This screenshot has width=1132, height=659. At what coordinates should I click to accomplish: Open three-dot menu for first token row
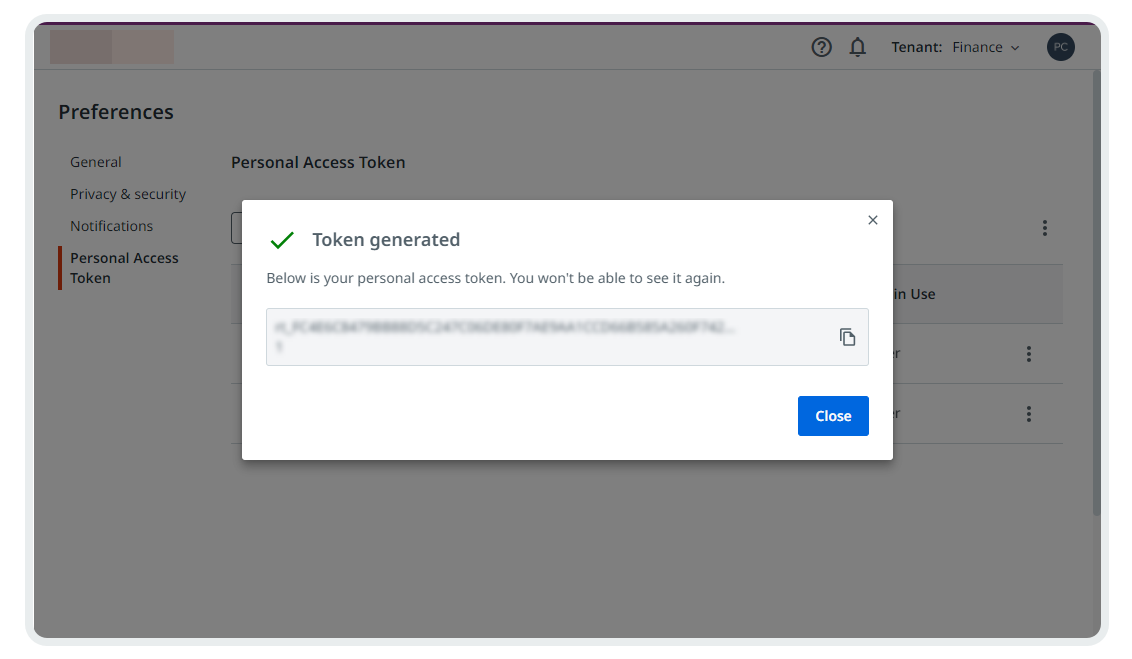coord(1028,354)
